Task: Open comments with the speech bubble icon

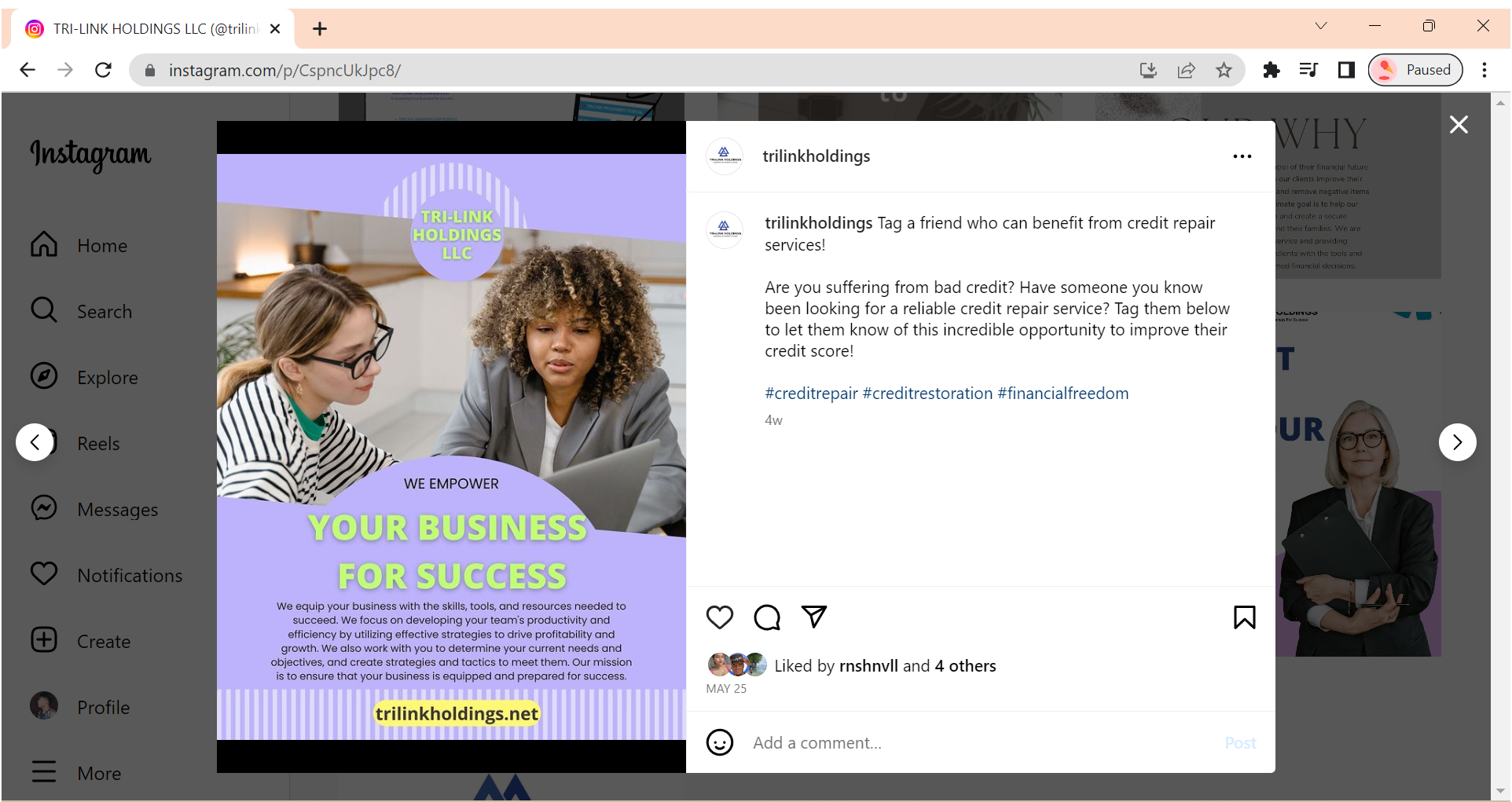Action: 767,617
